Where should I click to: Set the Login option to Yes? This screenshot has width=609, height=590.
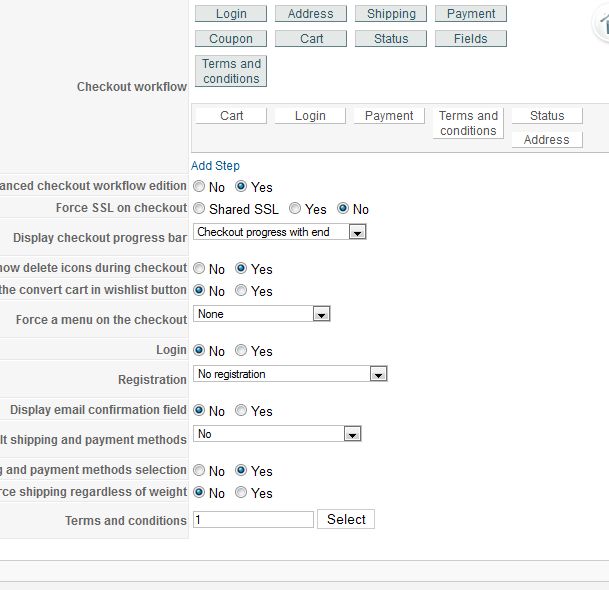tap(241, 351)
